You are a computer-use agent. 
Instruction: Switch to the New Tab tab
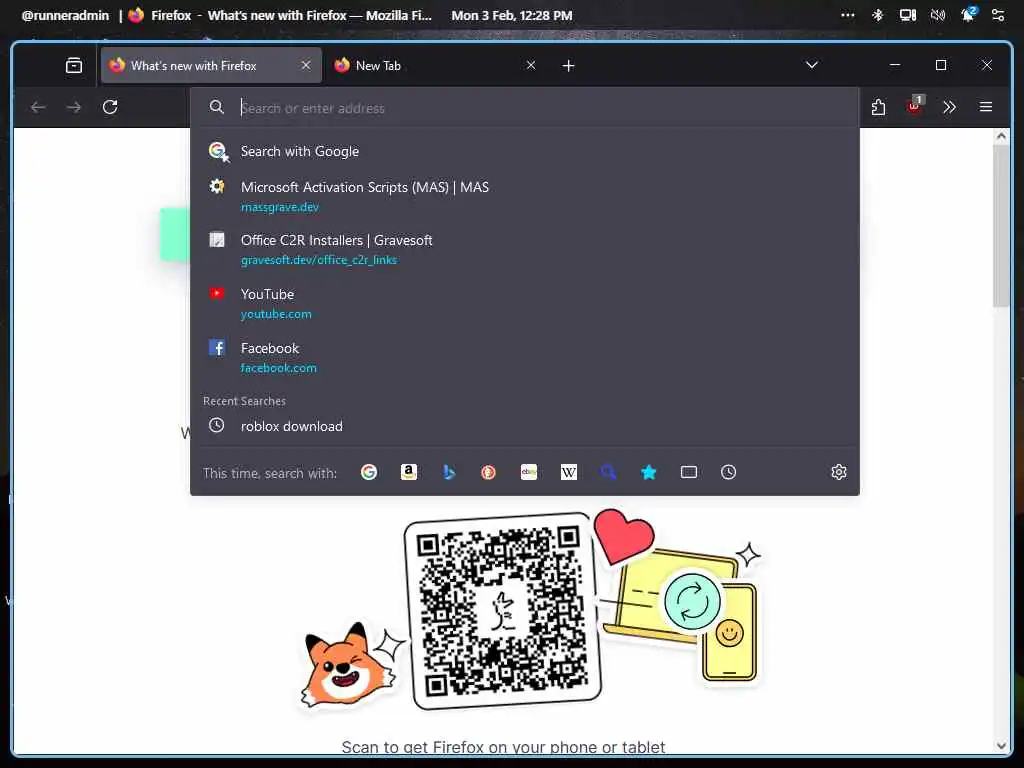(435, 65)
